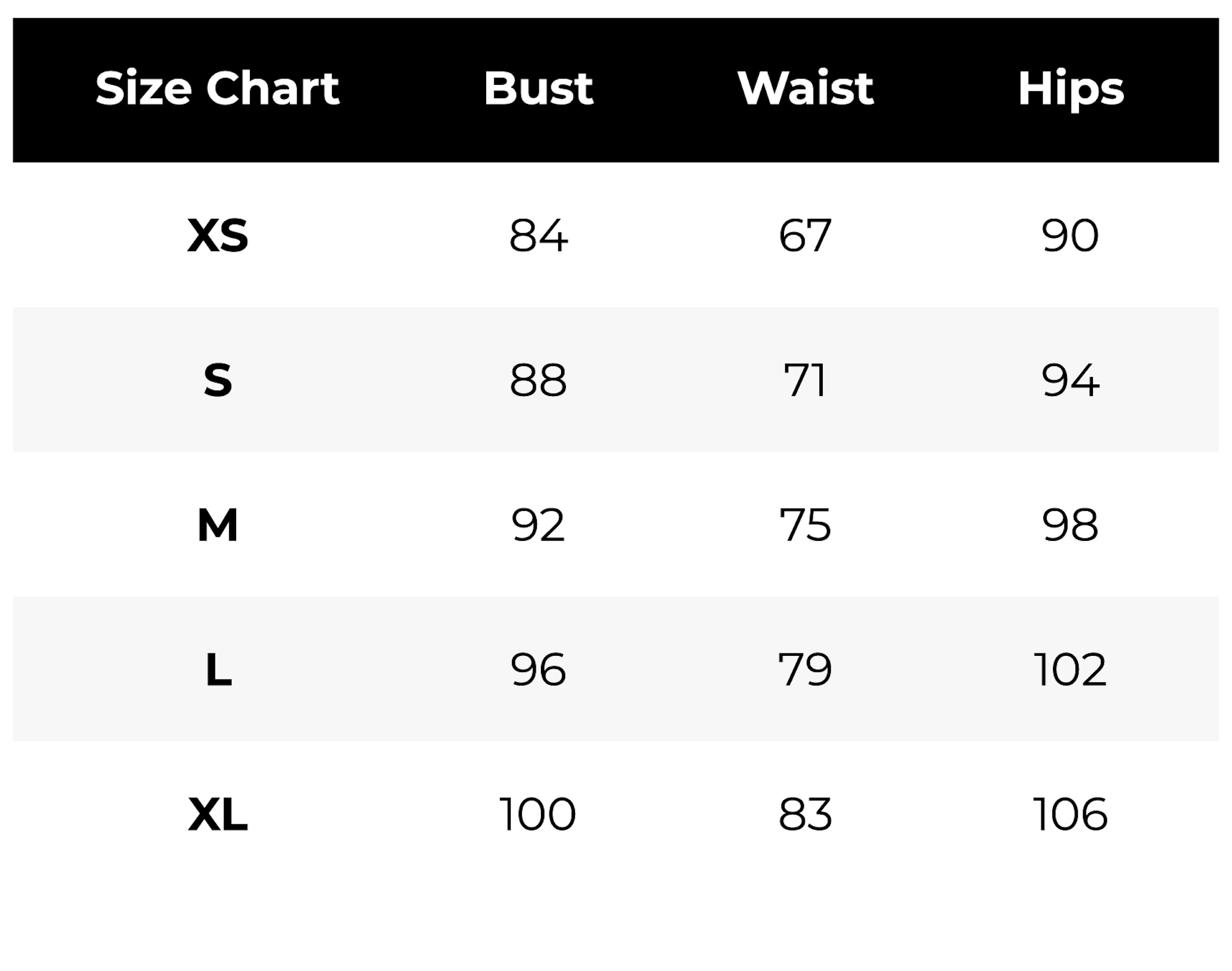
Task: Select the L waist value 79
Action: click(805, 670)
